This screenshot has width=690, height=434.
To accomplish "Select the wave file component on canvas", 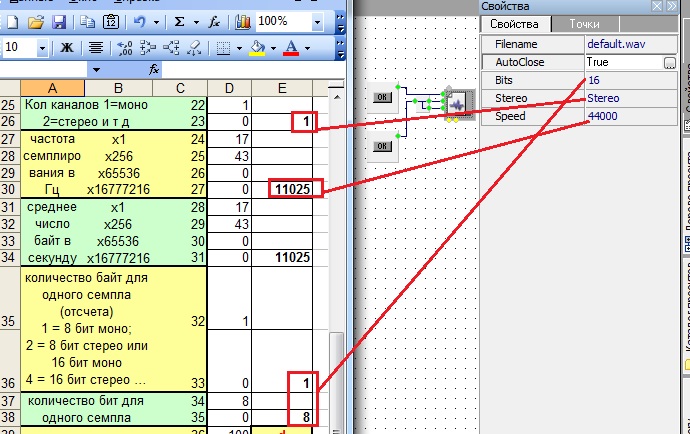I will (458, 103).
